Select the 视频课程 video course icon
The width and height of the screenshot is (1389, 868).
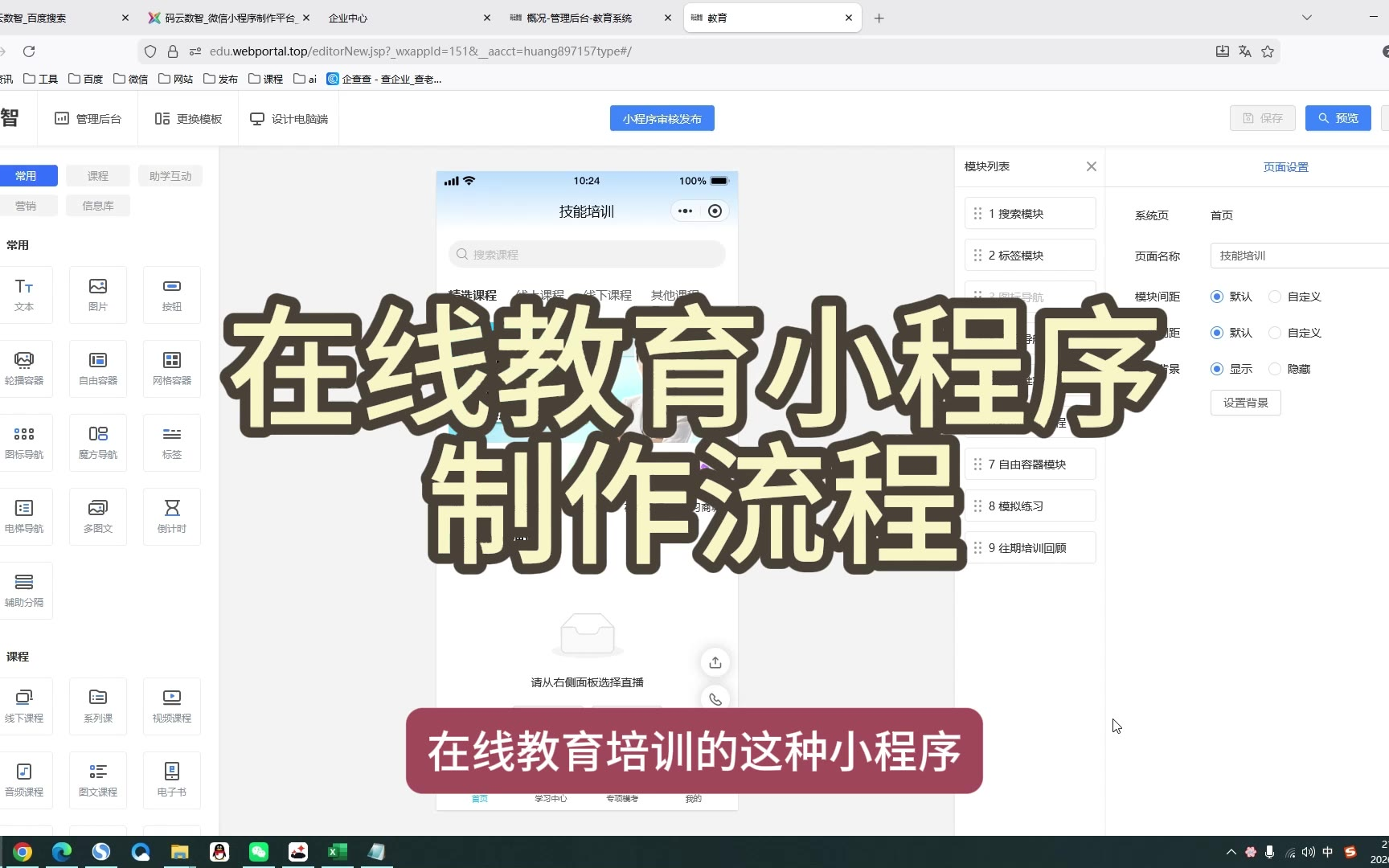172,706
